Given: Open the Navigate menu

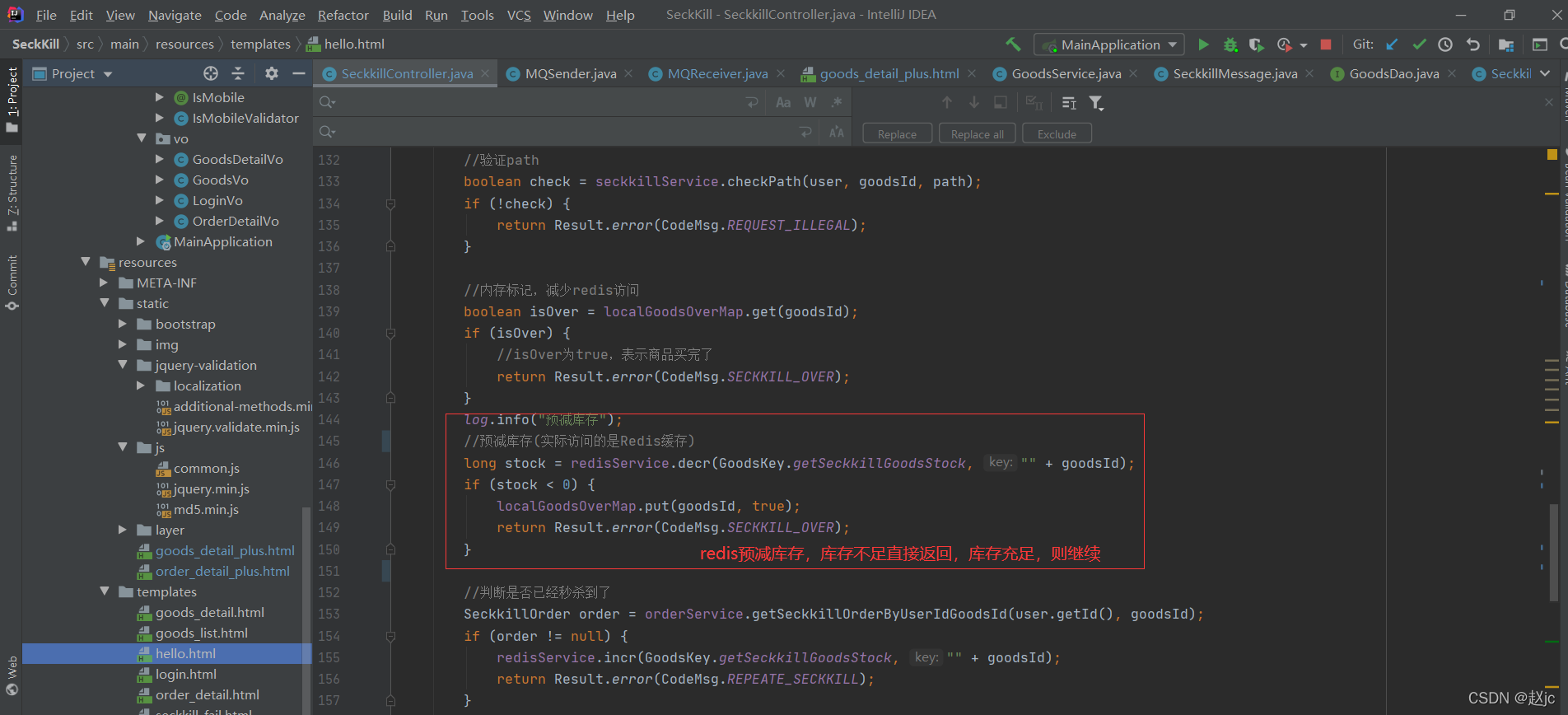Looking at the screenshot, I should point(175,15).
